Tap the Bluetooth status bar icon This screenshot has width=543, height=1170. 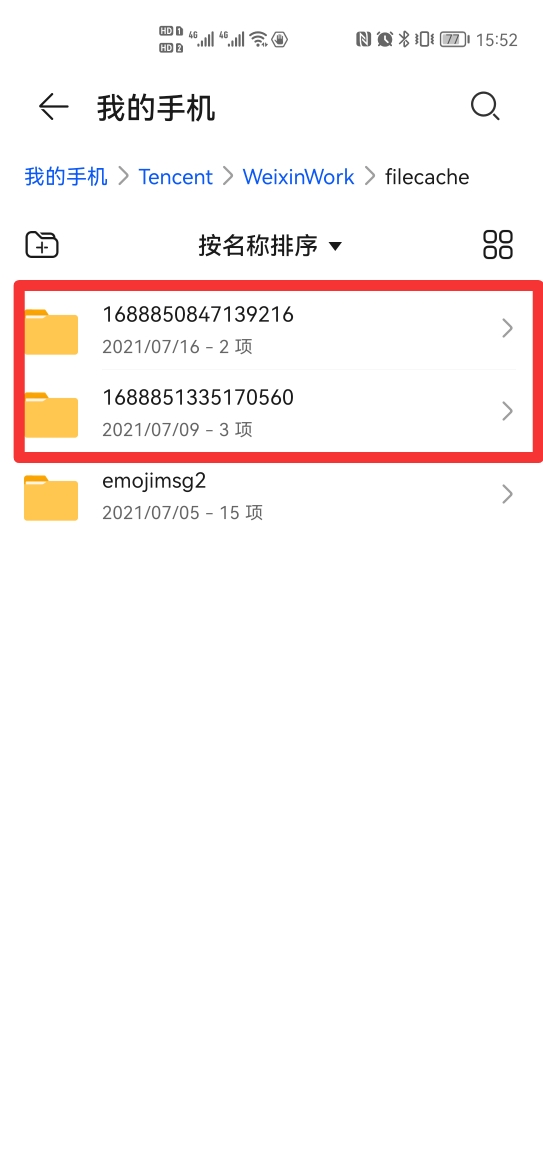tap(404, 40)
